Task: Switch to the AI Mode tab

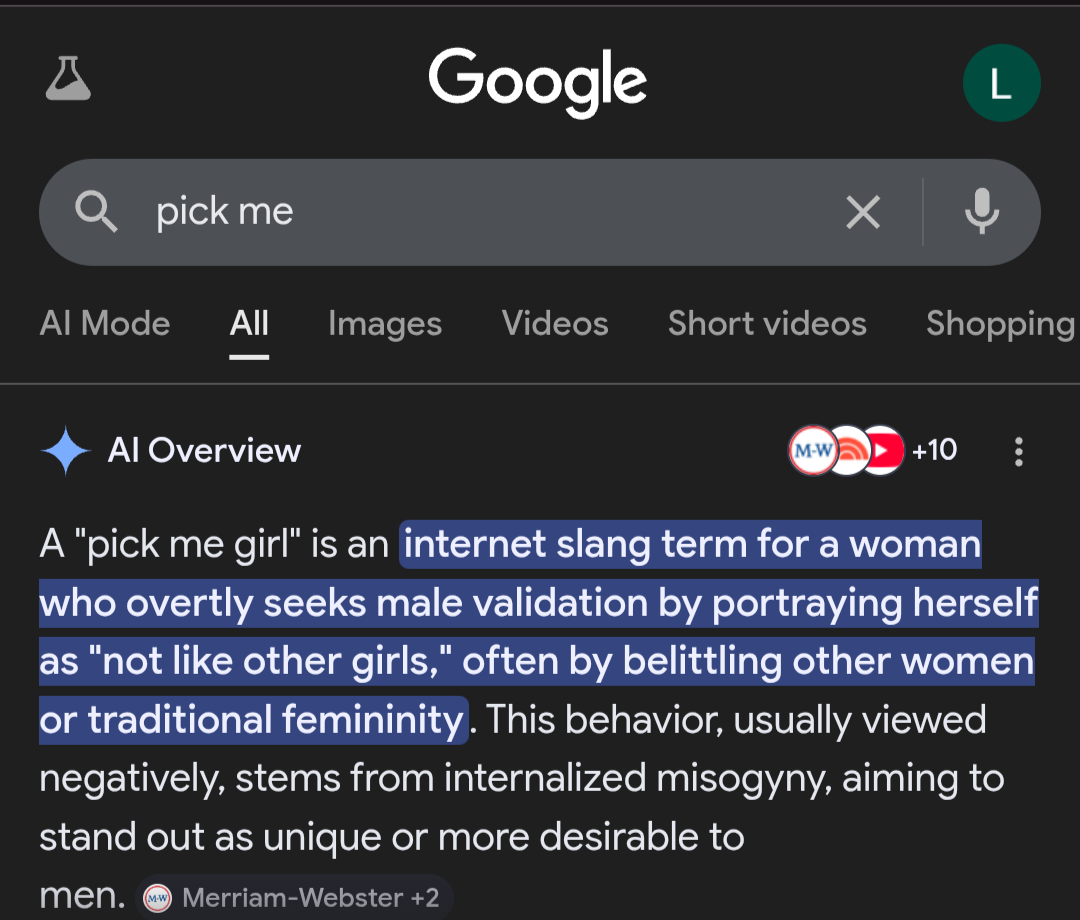Action: click(105, 324)
